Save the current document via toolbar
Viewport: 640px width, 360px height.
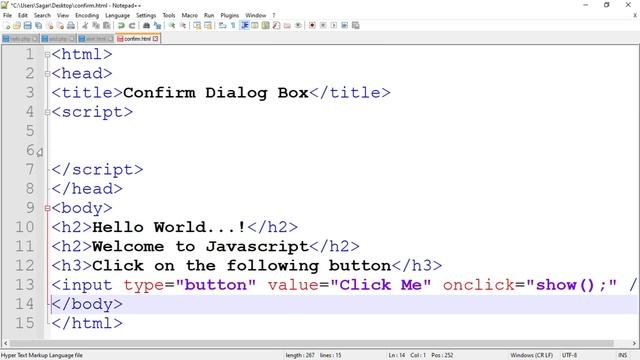[x=27, y=25]
